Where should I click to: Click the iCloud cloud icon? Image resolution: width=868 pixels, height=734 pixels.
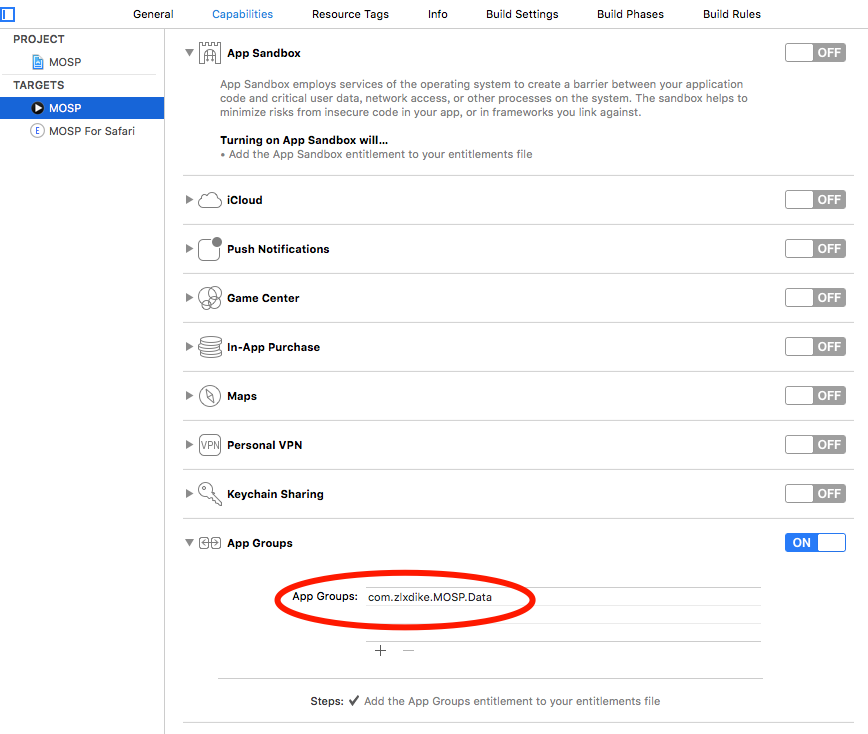tap(210, 200)
